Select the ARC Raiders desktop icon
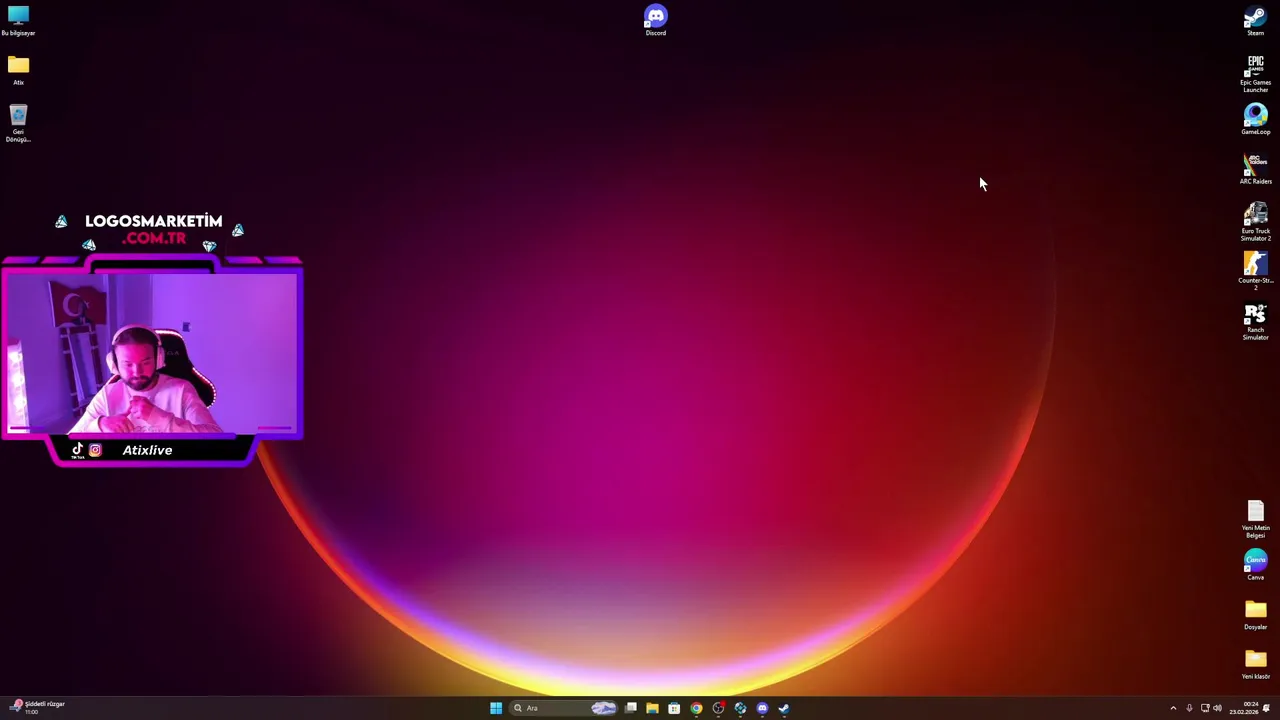 [x=1255, y=169]
